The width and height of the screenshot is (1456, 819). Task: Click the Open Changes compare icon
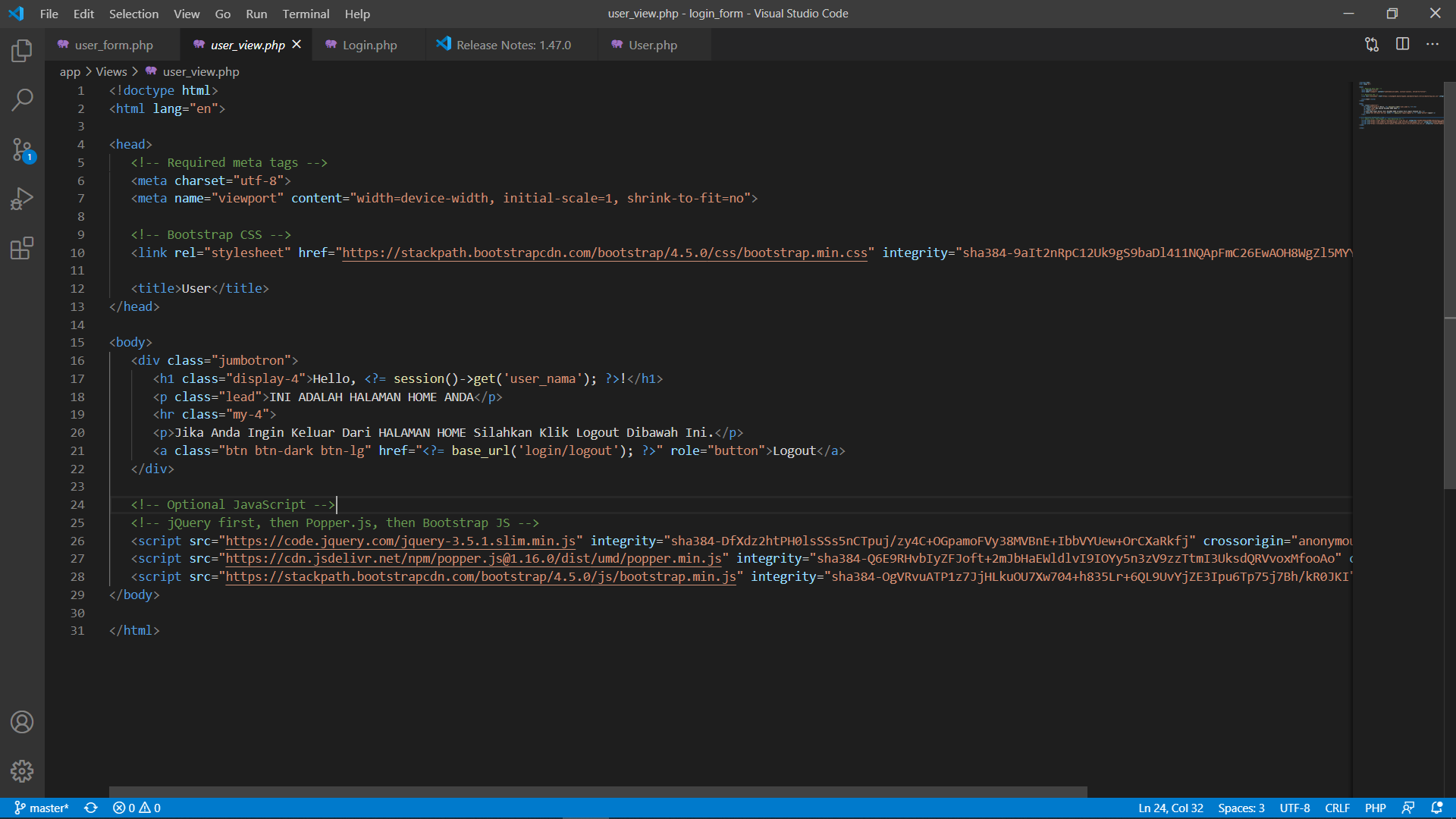[1372, 45]
